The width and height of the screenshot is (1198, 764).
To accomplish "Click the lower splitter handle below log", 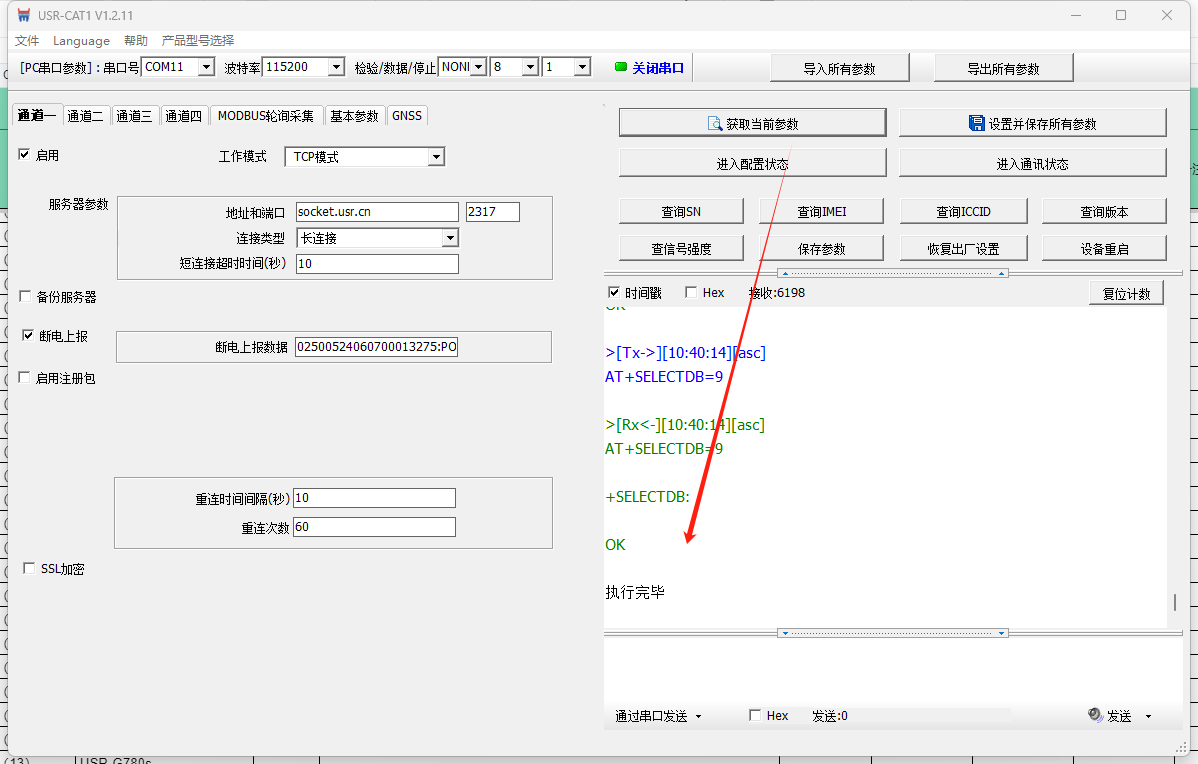I will click(x=893, y=633).
